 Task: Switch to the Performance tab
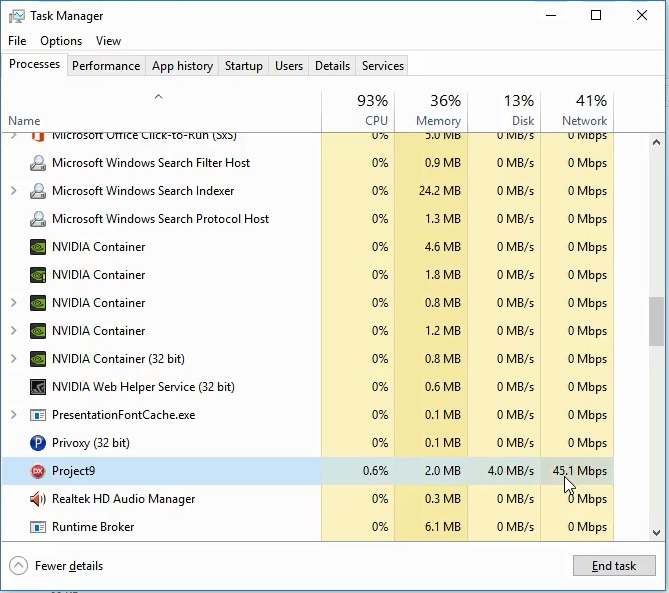click(x=106, y=66)
